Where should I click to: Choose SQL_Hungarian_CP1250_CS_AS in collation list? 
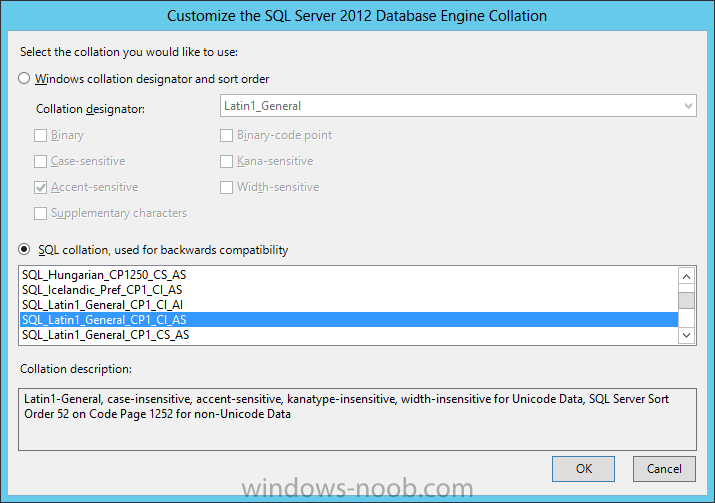(349, 275)
